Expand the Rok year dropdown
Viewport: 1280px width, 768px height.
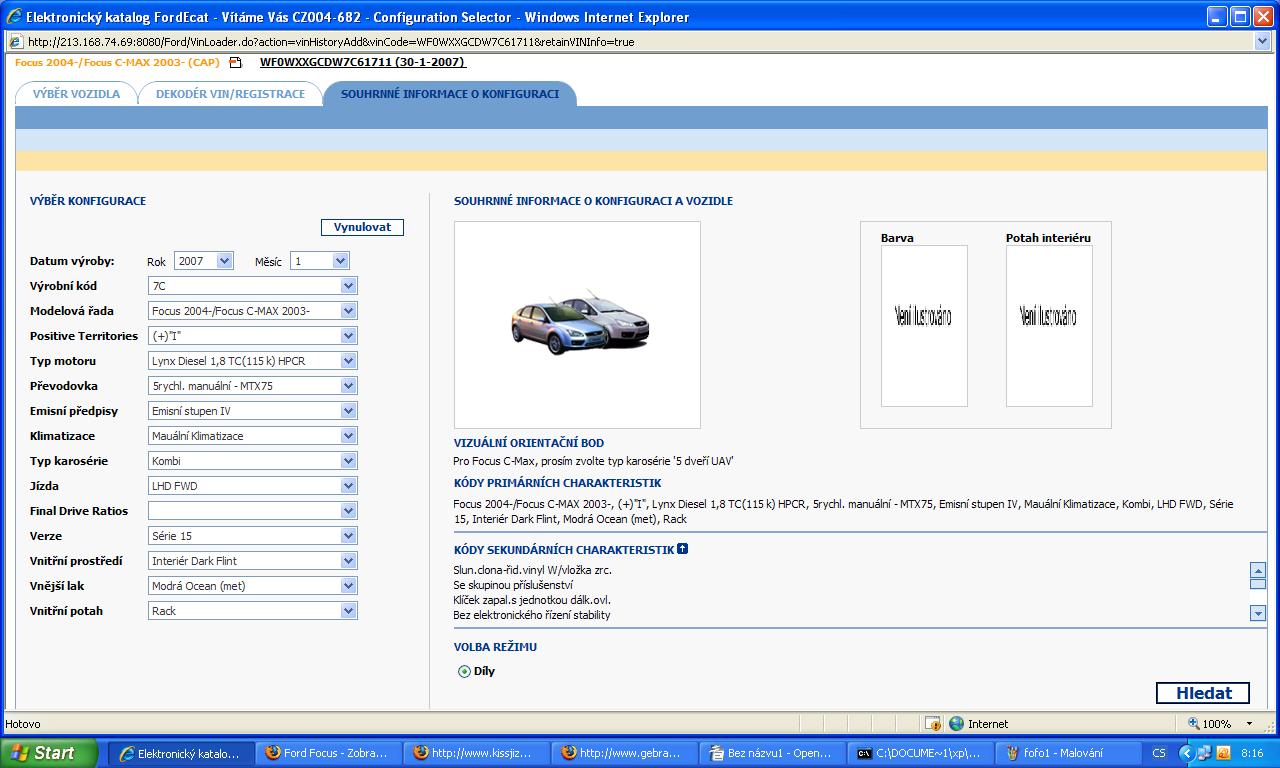coord(224,261)
